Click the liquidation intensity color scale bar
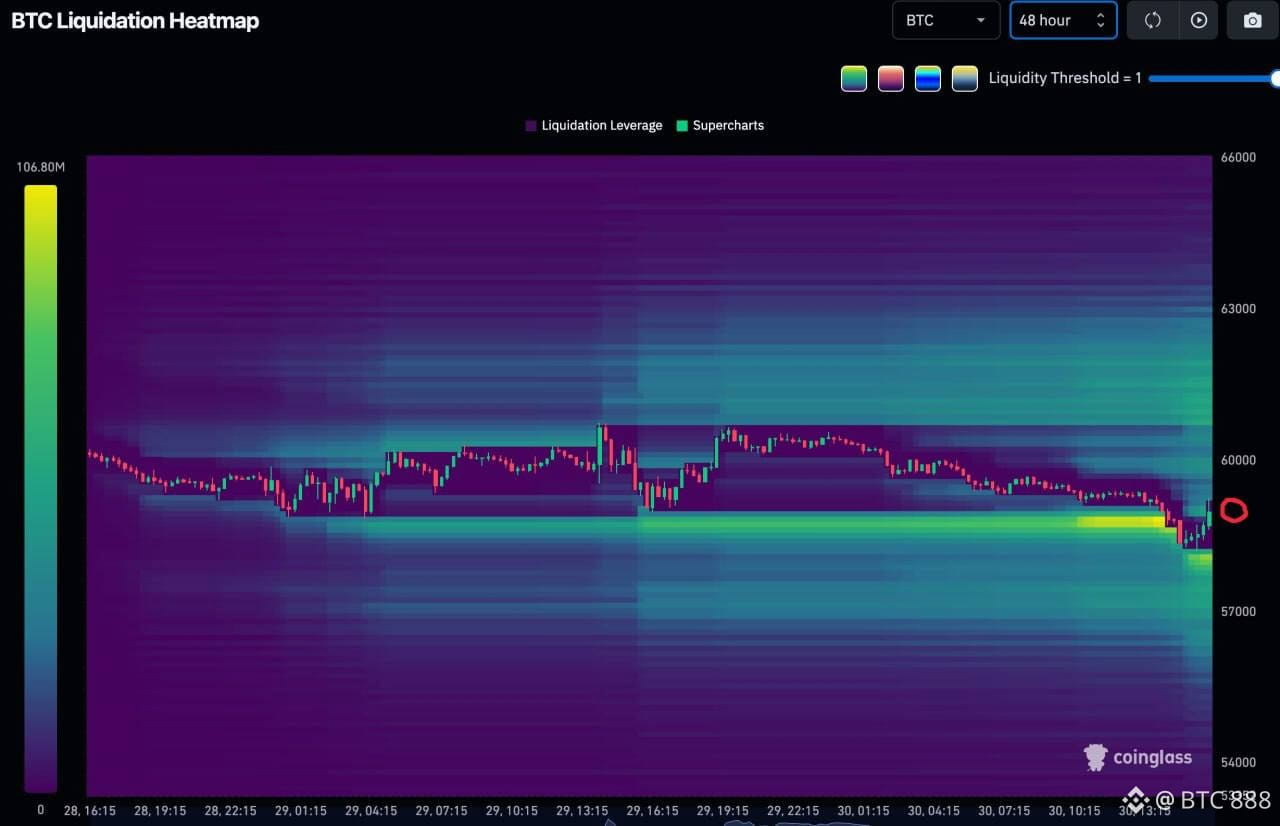This screenshot has height=826, width=1280. [41, 488]
